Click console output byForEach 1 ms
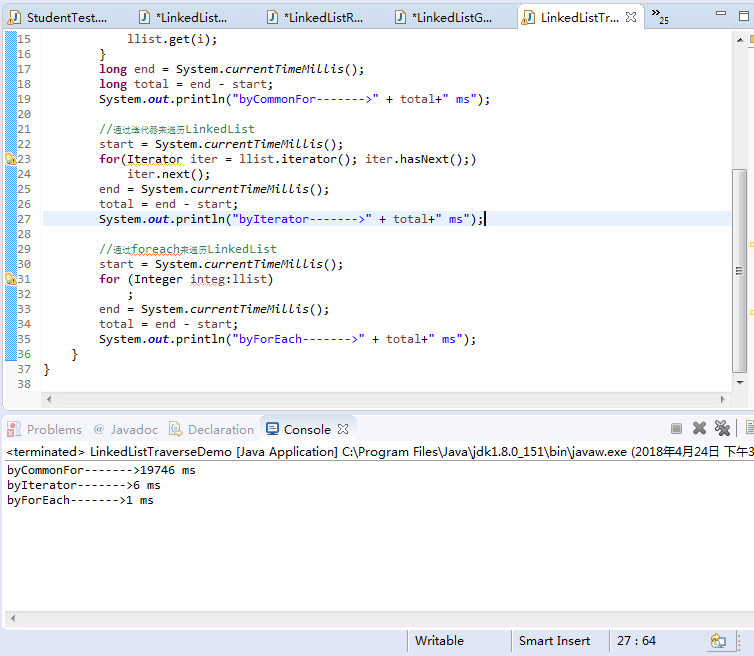This screenshot has height=656, width=754. (x=80, y=501)
